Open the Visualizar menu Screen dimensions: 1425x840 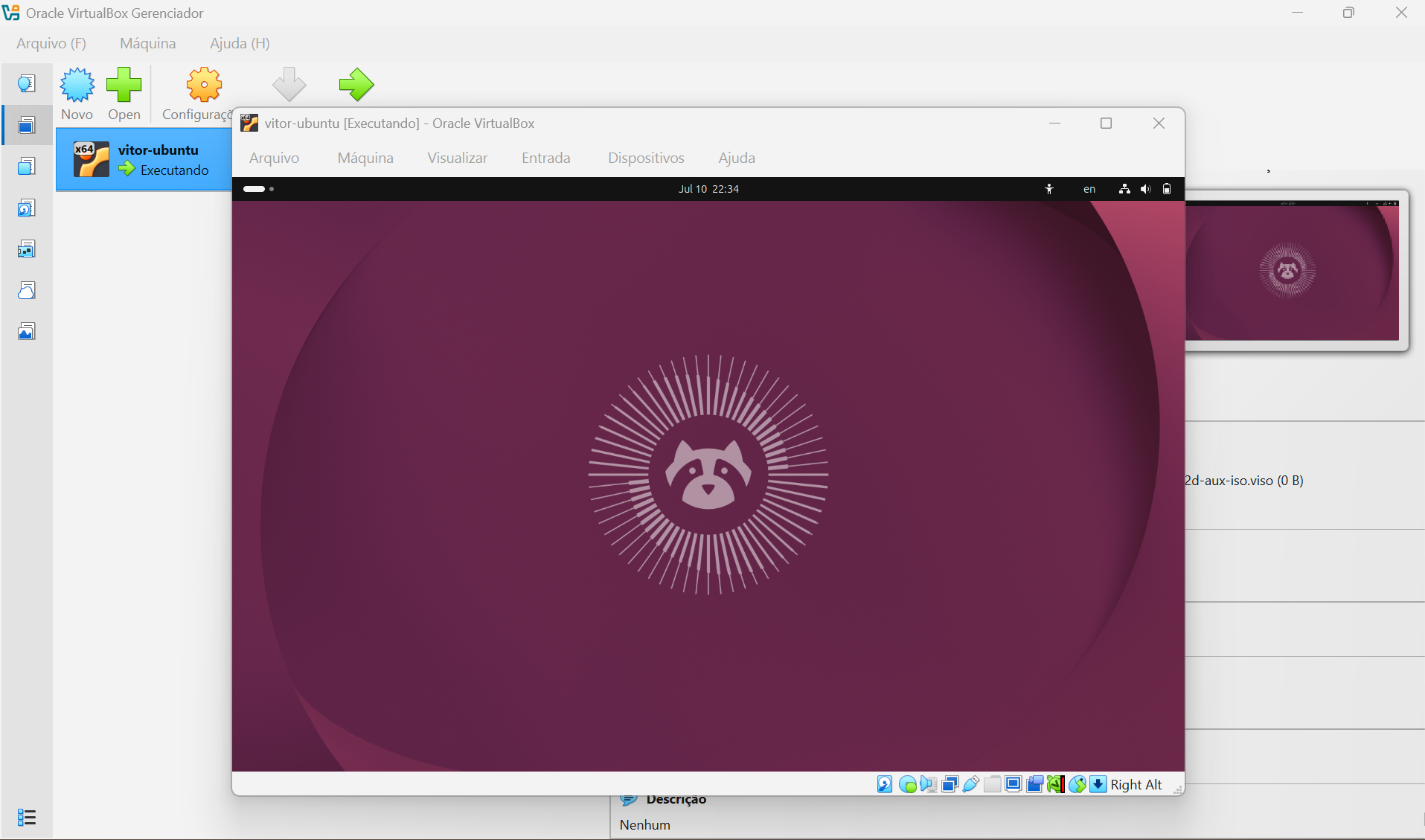(458, 158)
